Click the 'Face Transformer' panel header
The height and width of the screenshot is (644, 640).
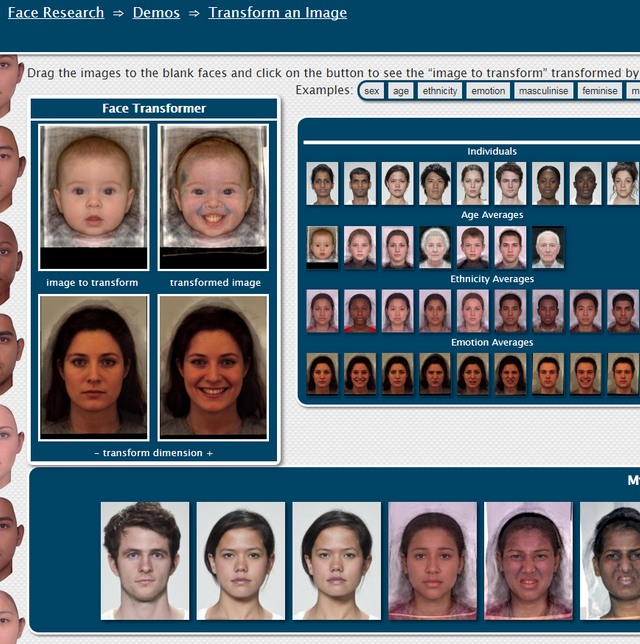154,108
